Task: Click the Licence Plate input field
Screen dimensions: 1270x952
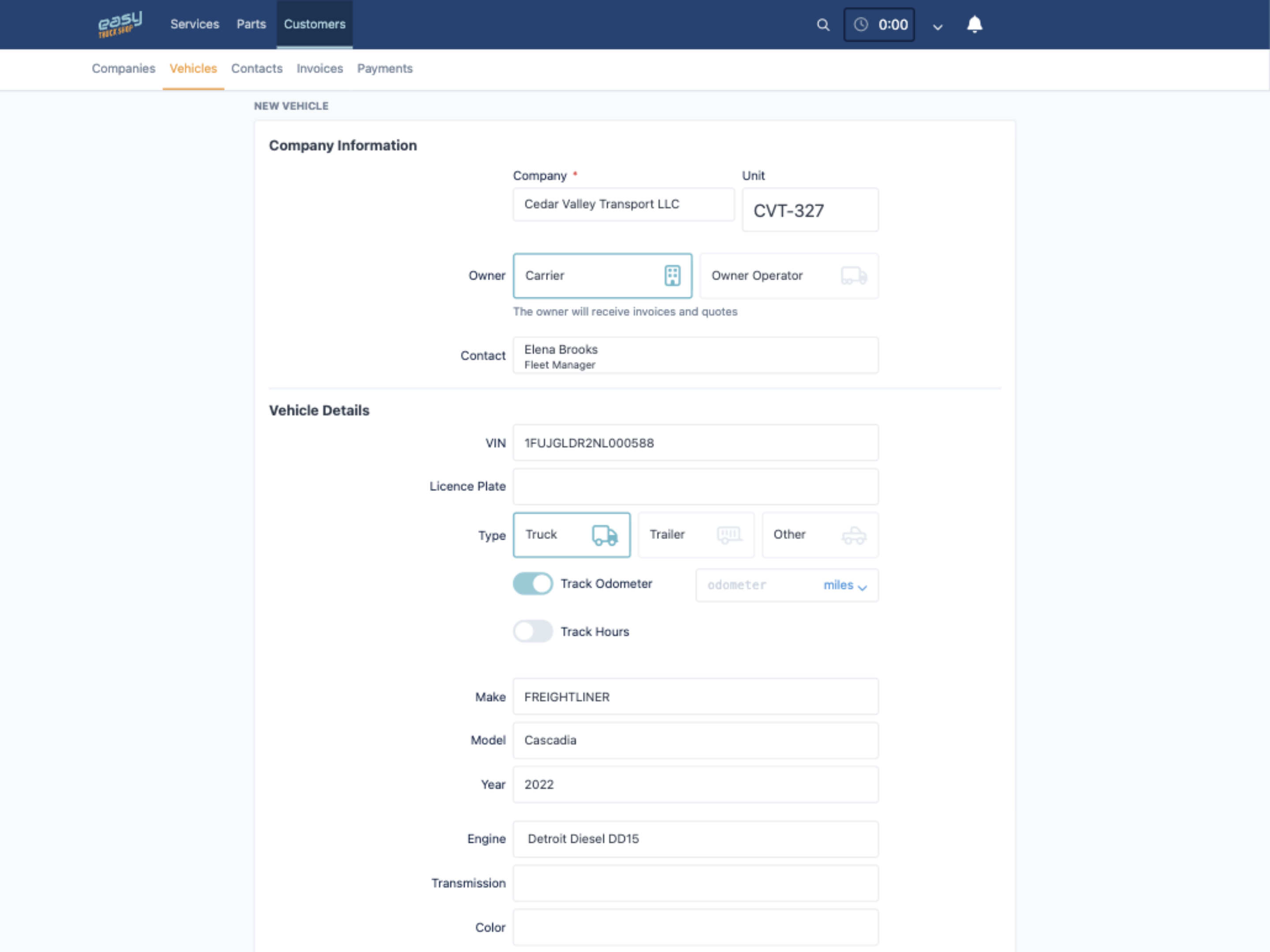Action: (x=695, y=487)
